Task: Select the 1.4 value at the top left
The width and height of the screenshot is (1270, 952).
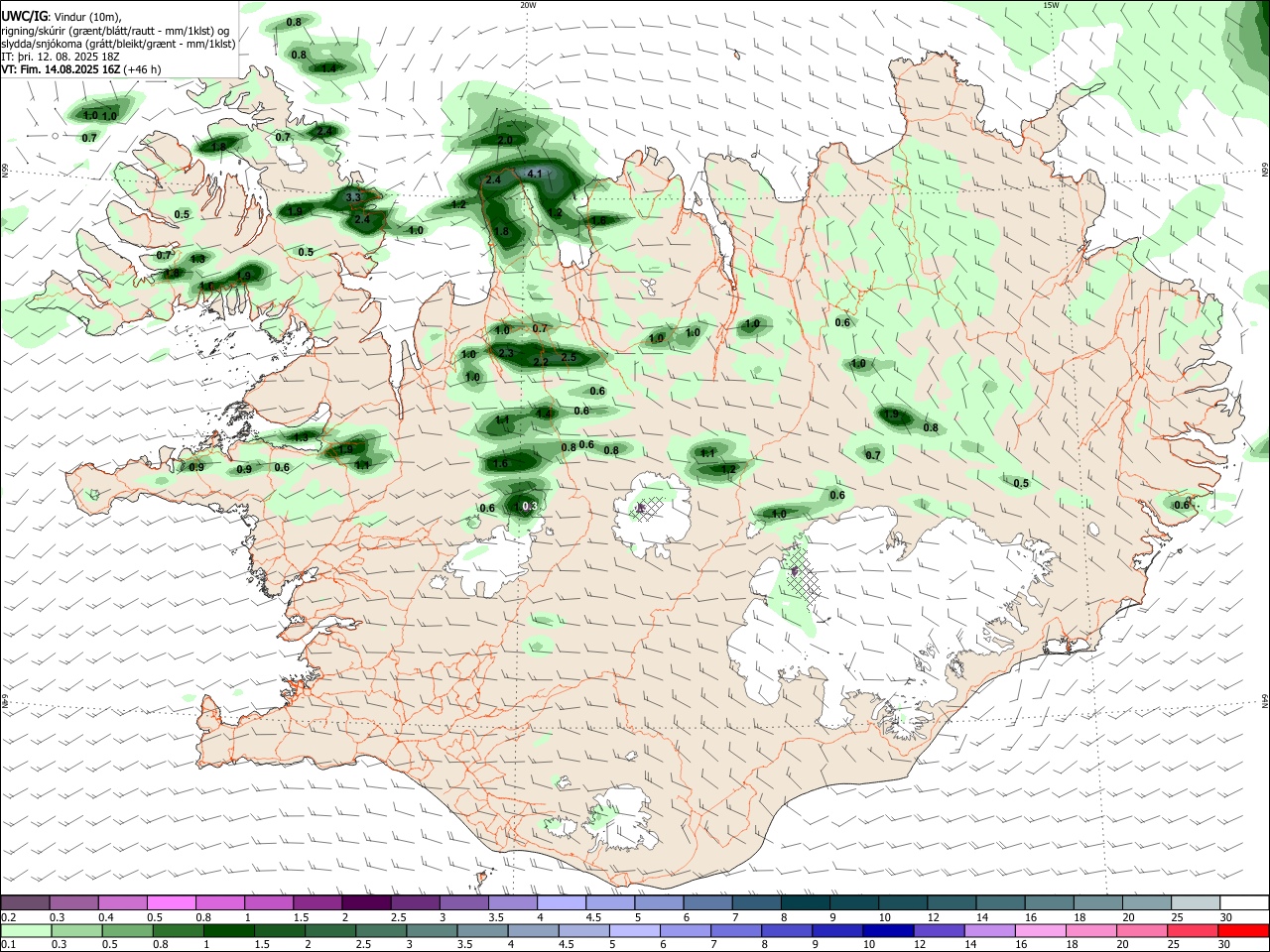Action: tap(328, 67)
